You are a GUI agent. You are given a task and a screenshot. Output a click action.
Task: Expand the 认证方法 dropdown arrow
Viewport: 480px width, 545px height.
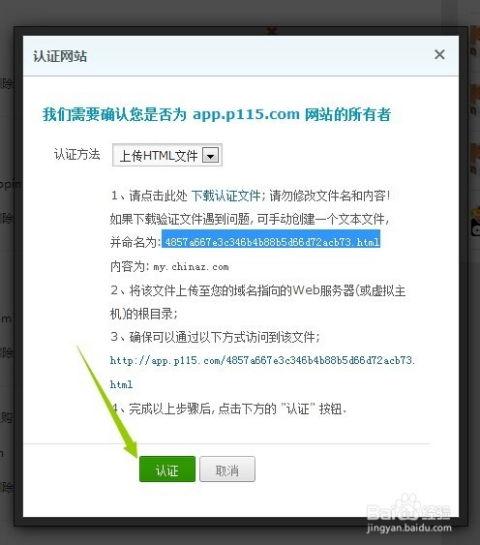click(210, 155)
